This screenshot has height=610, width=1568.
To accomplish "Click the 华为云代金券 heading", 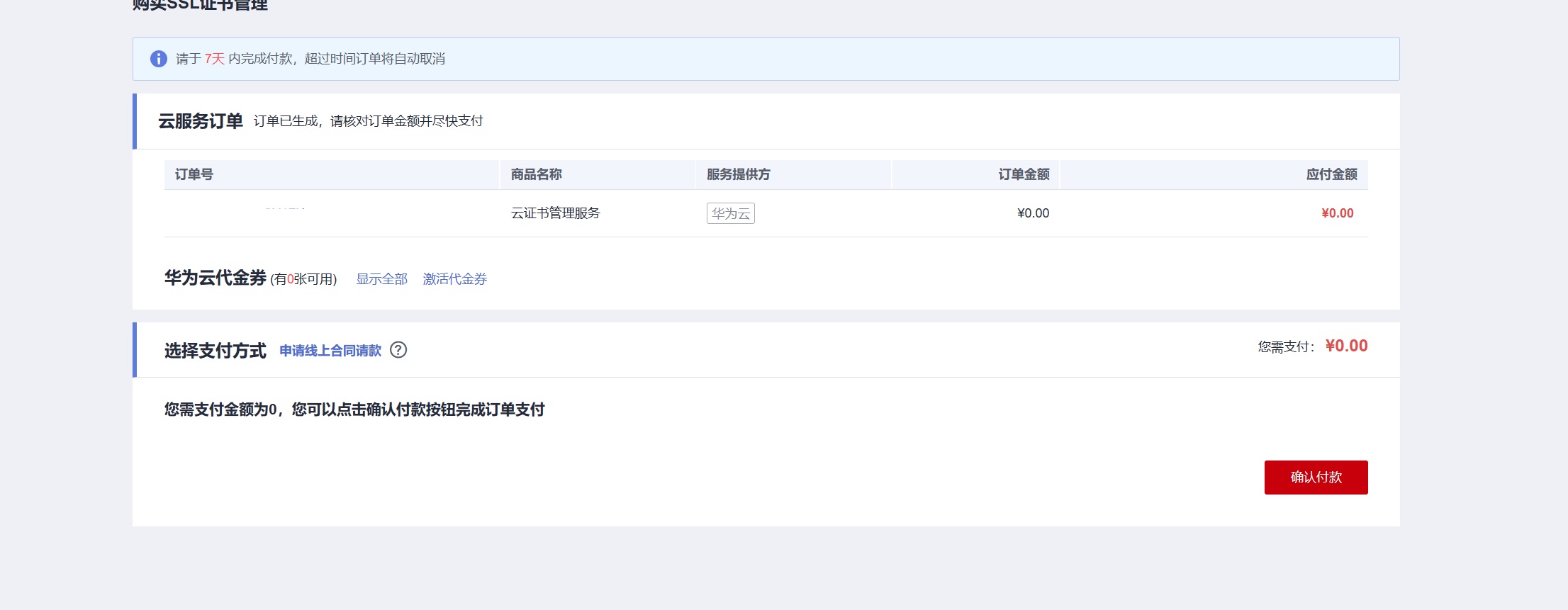I will (x=215, y=278).
